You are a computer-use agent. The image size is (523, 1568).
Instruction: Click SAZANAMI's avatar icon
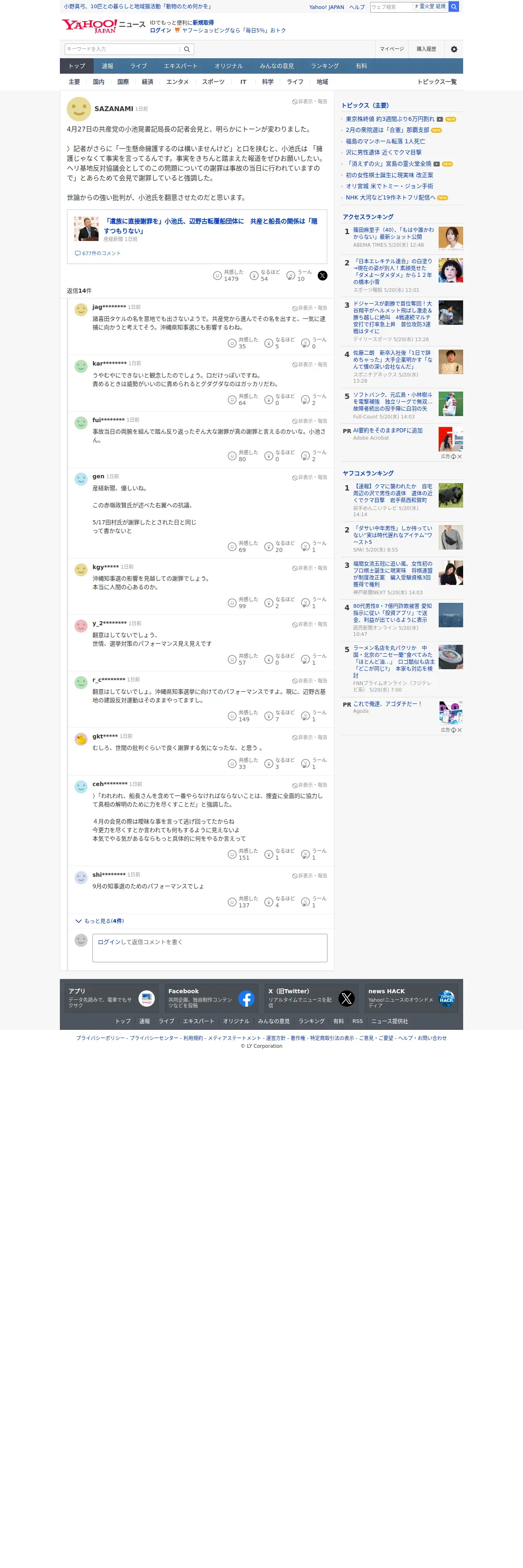tap(79, 109)
